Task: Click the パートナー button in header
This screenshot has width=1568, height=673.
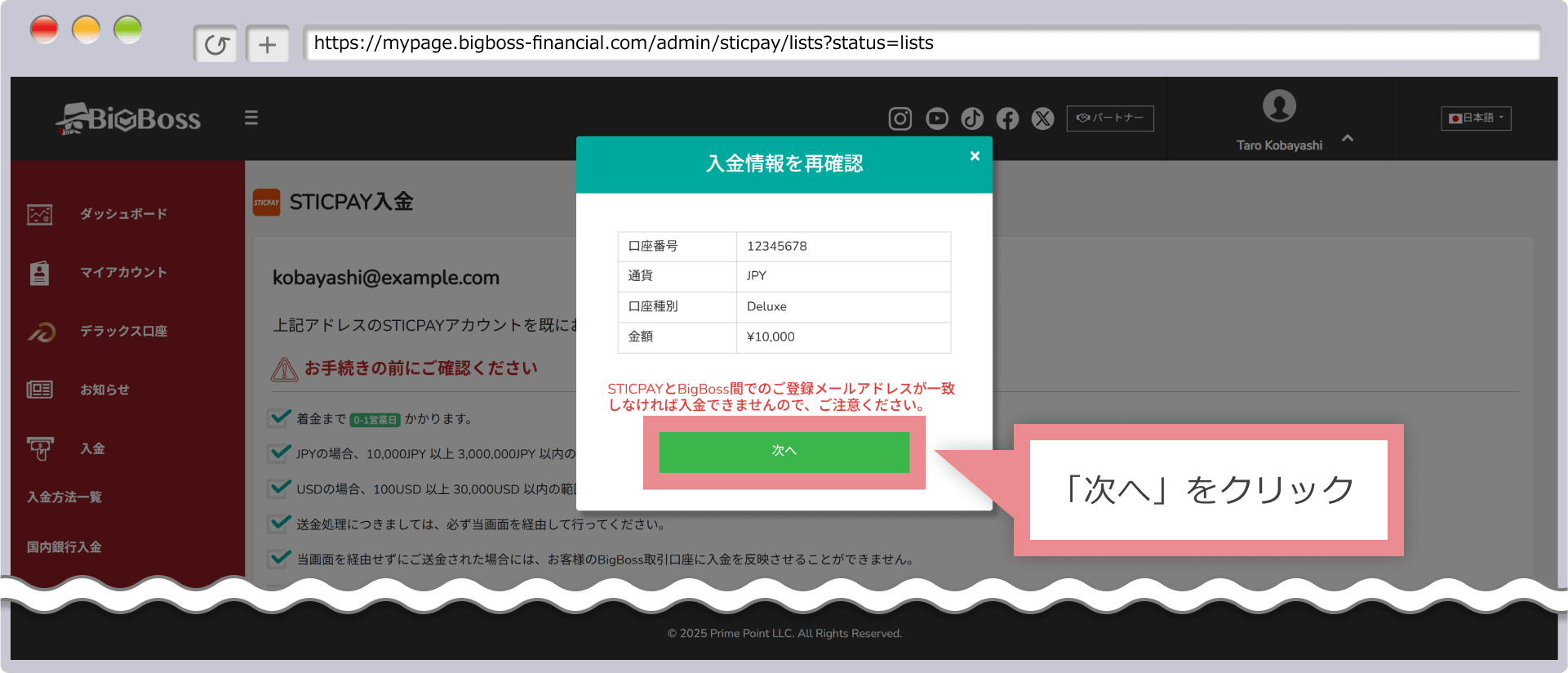Action: click(1109, 118)
